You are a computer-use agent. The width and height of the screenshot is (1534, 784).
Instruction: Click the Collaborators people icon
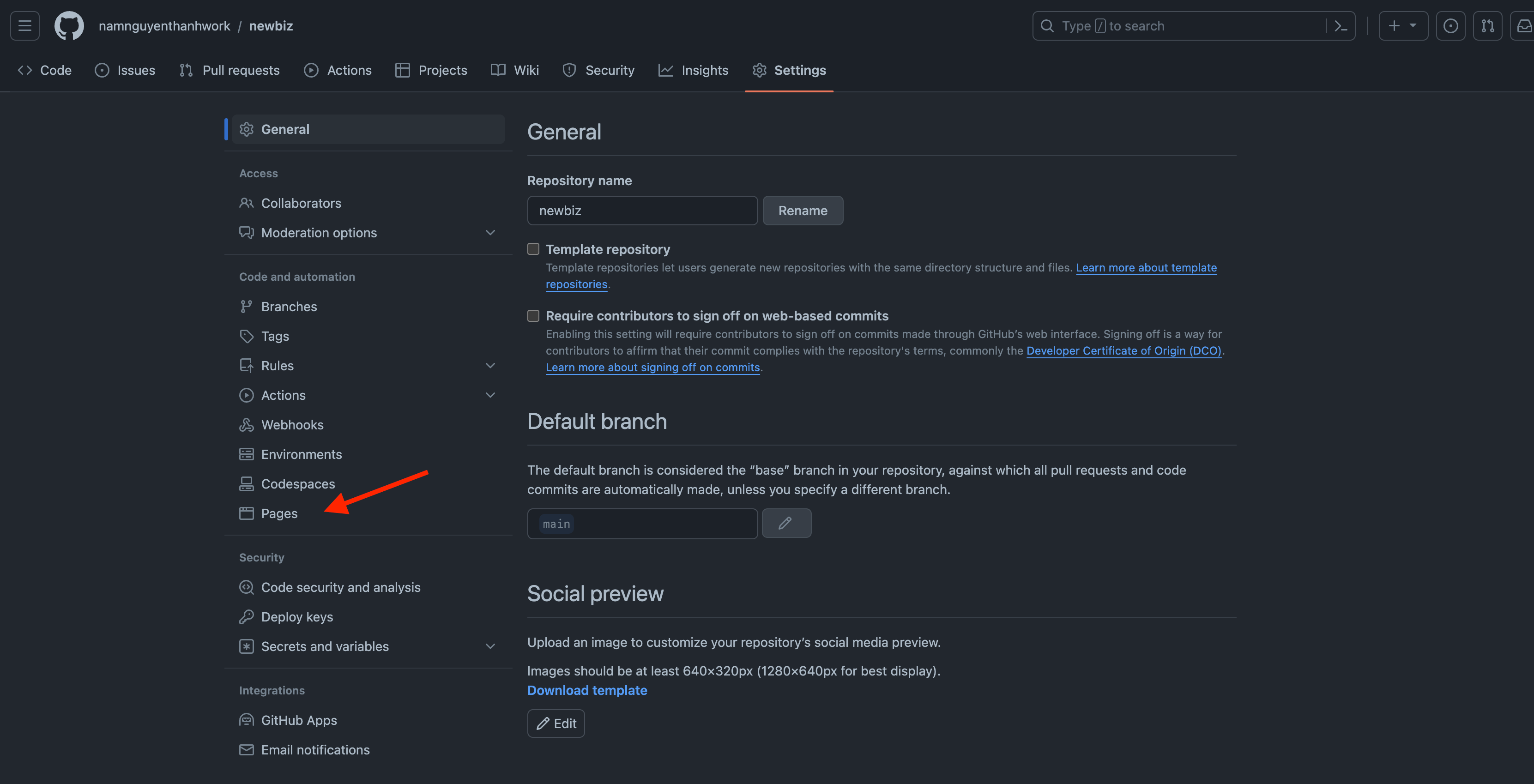[x=246, y=203]
